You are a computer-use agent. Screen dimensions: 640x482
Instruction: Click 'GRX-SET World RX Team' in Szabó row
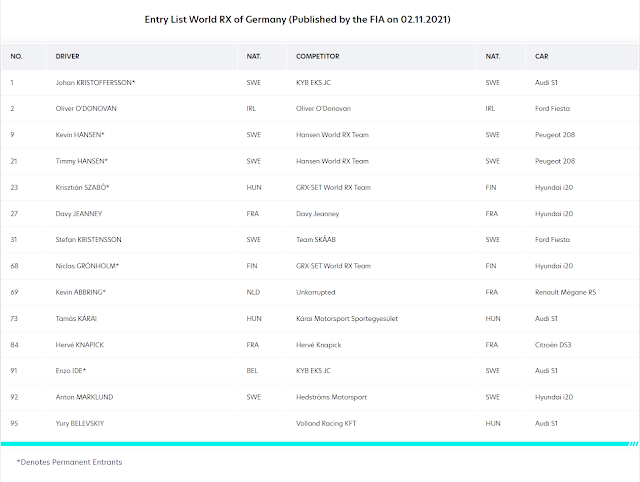333,187
